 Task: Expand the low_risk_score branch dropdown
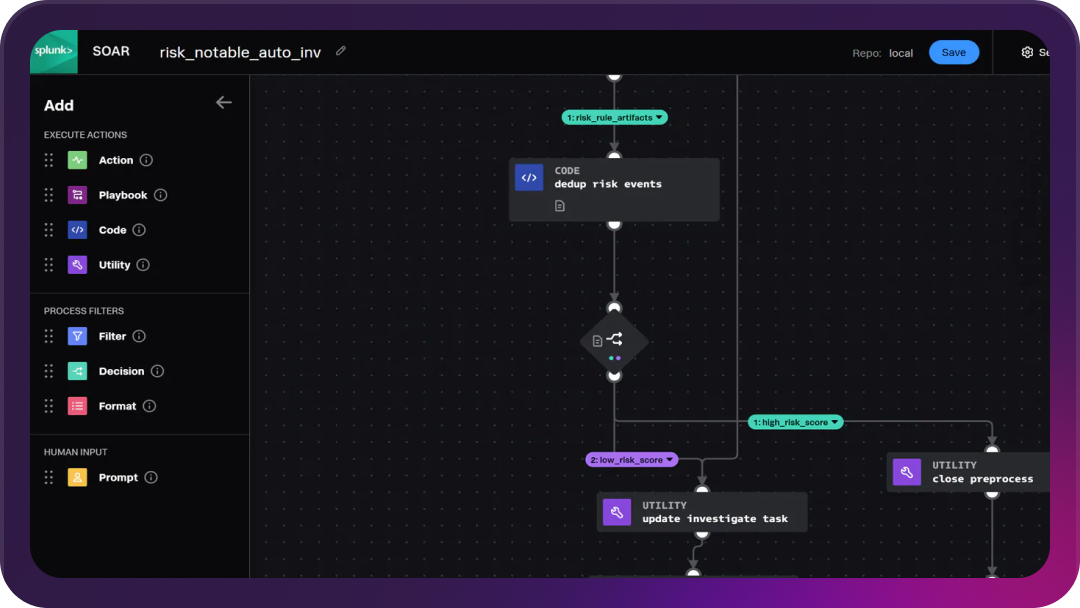[x=670, y=460]
